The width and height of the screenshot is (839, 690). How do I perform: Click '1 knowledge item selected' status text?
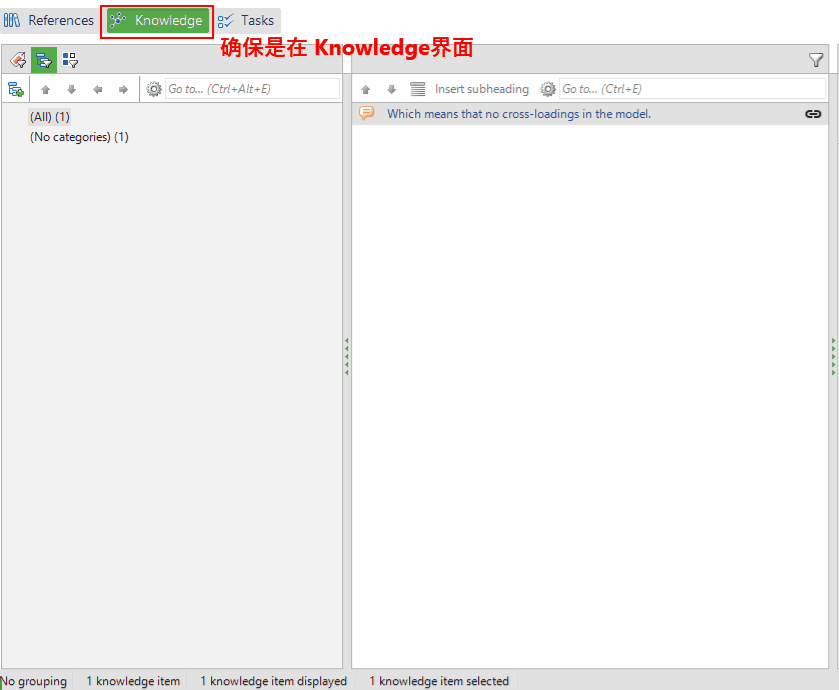(x=439, y=681)
